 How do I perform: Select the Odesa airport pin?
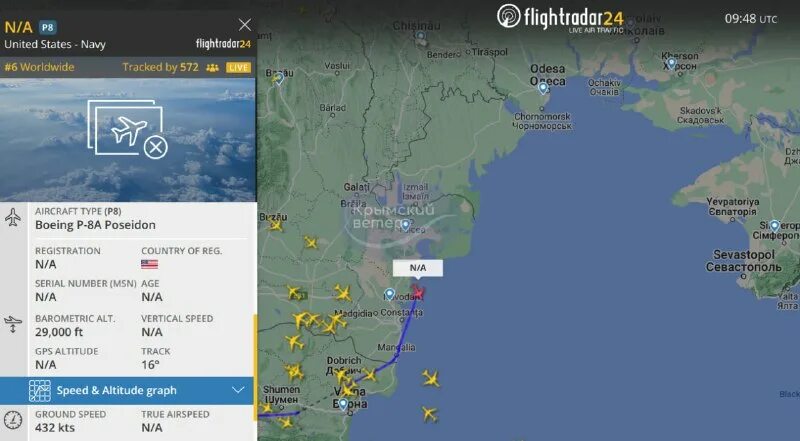point(543,88)
